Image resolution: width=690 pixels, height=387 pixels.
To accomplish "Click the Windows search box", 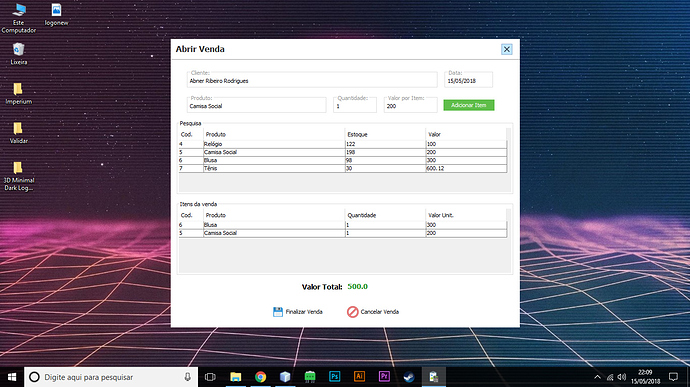I will (111, 377).
